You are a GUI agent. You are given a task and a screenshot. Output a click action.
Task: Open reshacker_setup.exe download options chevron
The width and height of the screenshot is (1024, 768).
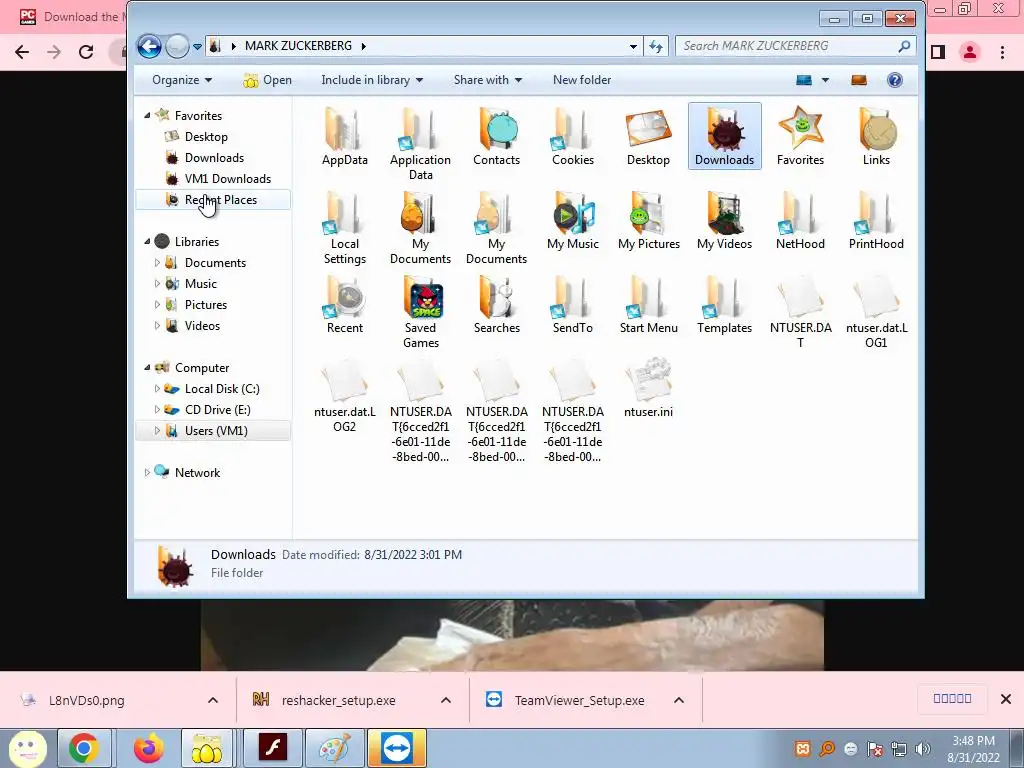[x=446, y=700]
